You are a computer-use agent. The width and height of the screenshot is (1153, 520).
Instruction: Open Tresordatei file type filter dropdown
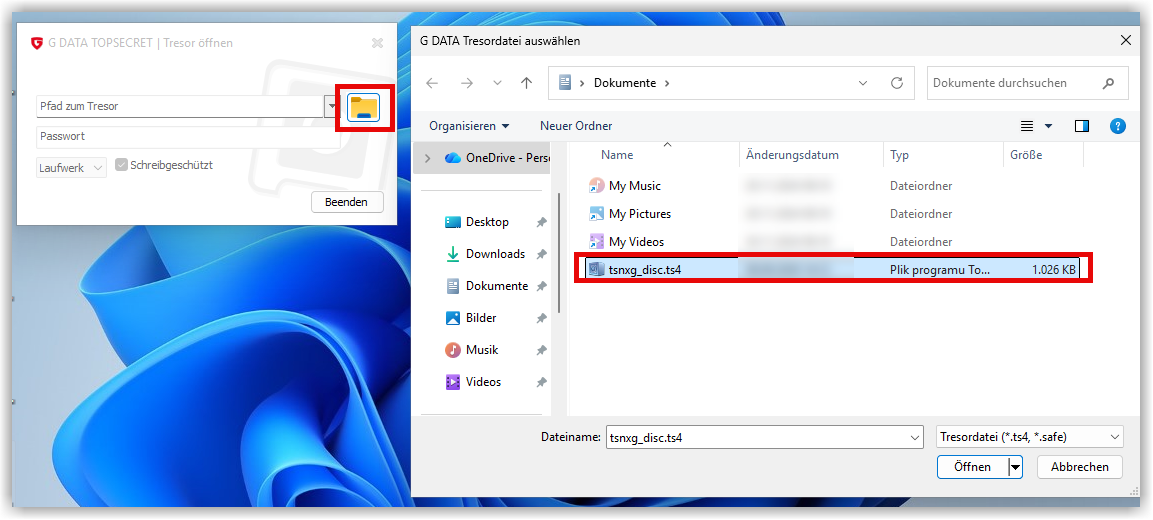coord(1115,437)
